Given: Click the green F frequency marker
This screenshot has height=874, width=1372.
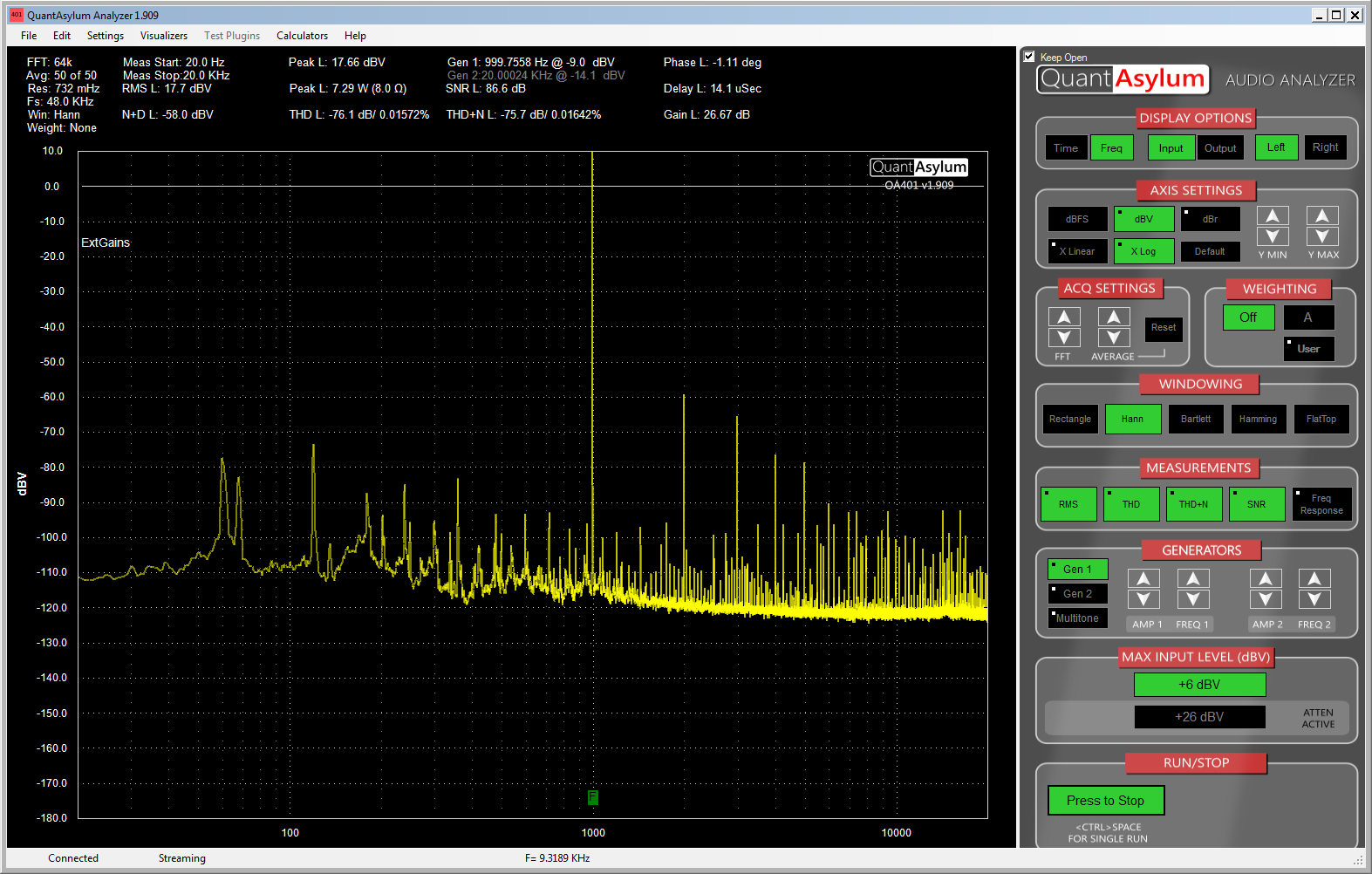Looking at the screenshot, I should click(593, 797).
